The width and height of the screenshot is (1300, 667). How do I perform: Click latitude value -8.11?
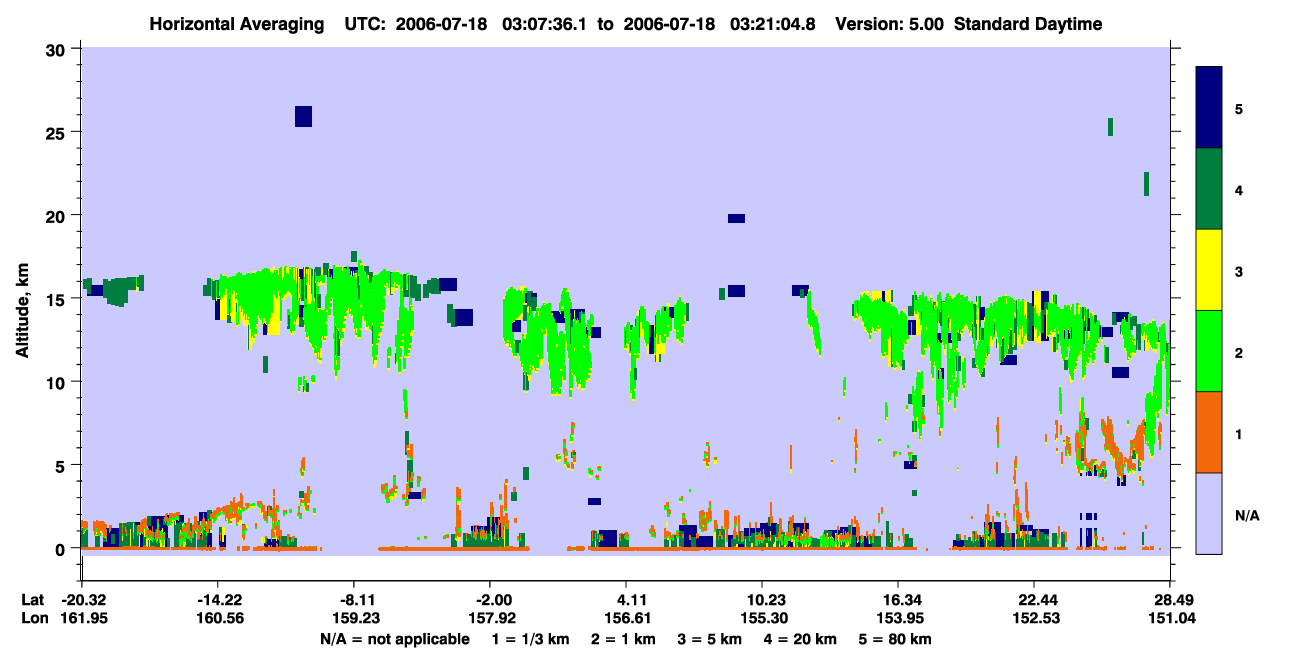357,600
